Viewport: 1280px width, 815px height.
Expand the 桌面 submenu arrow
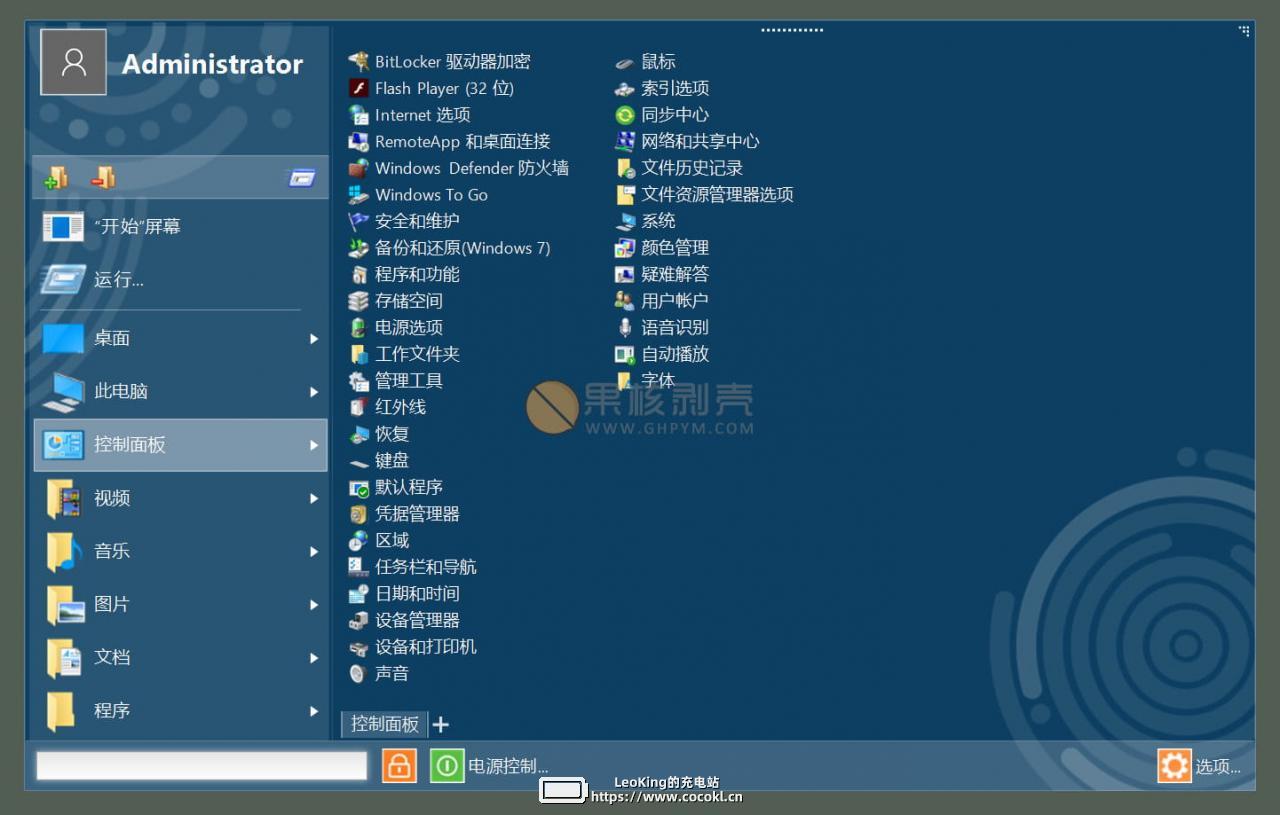[314, 339]
